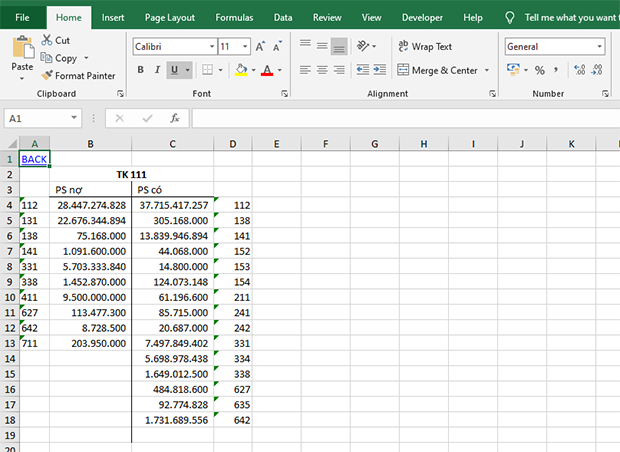Toggle bold formatting

click(141, 70)
